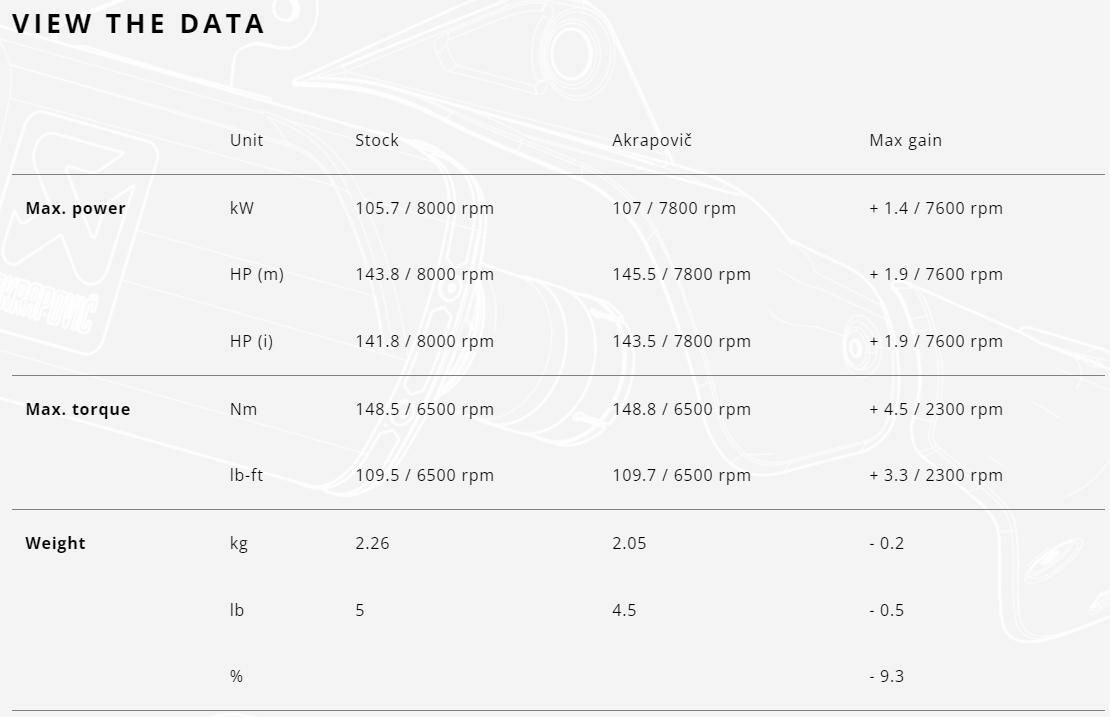This screenshot has width=1110, height=717.
Task: Click the Stock column header
Action: pos(376,140)
